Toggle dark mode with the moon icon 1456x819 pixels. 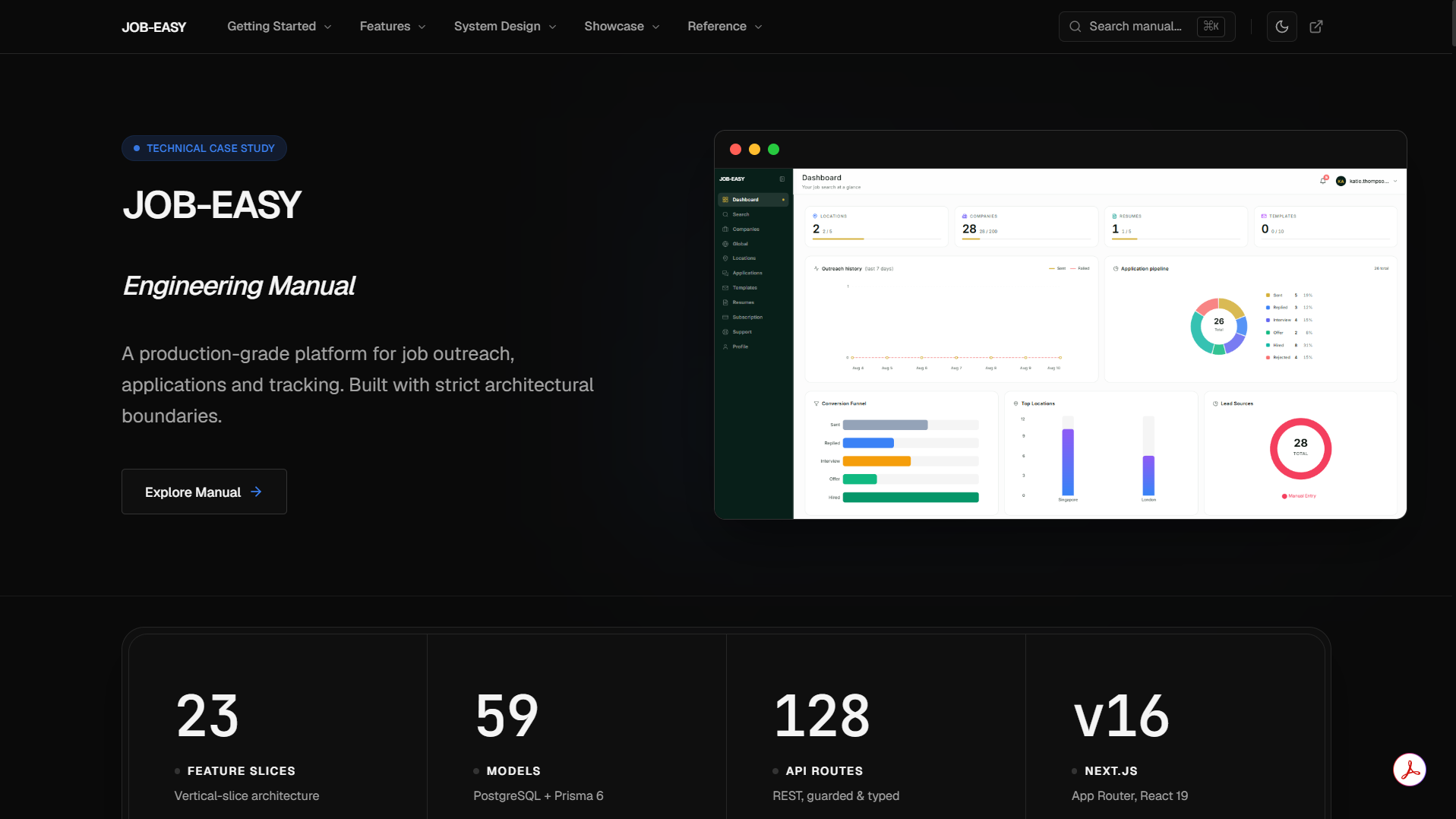pos(1281,27)
